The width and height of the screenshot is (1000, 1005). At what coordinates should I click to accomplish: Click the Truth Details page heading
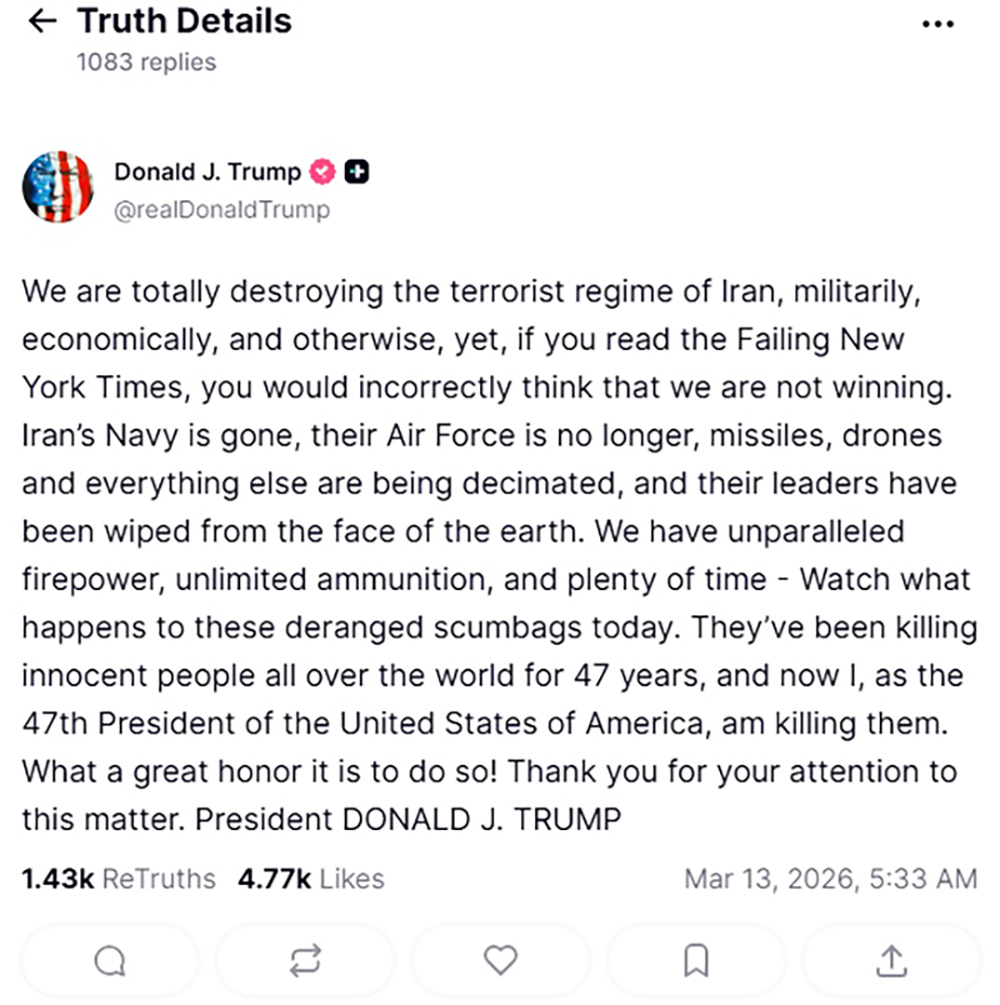pyautogui.click(x=184, y=21)
